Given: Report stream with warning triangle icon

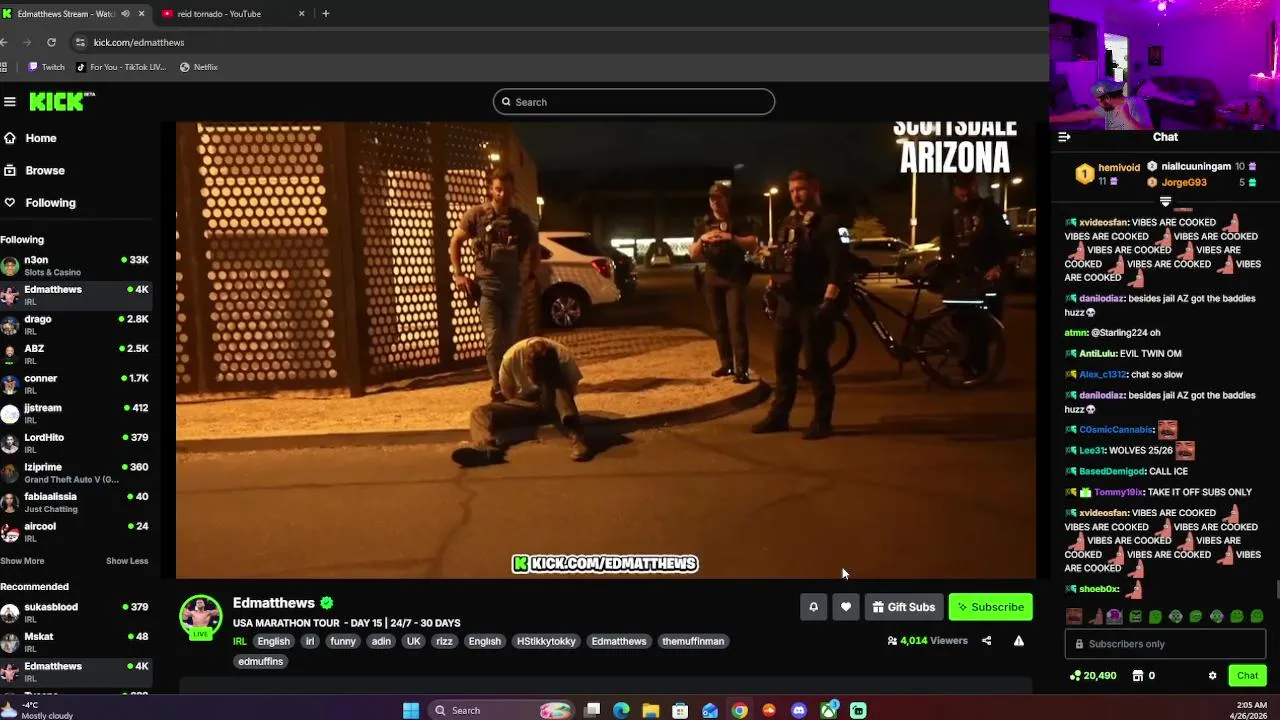Looking at the screenshot, I should pos(1018,641).
